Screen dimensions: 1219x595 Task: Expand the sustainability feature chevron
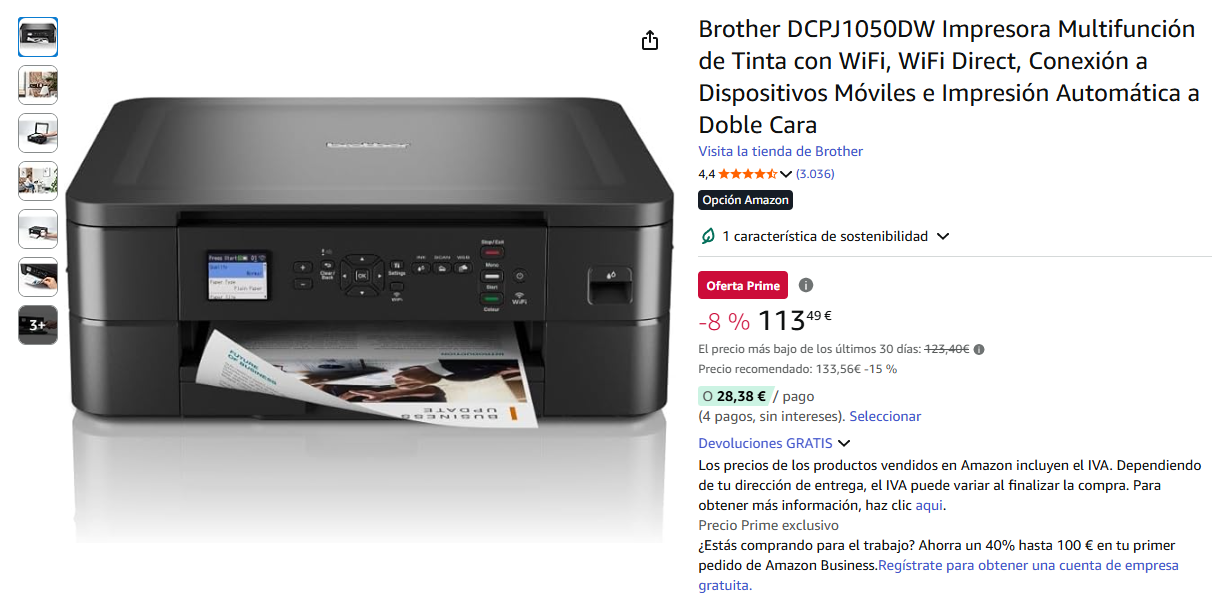pyautogui.click(x=942, y=237)
